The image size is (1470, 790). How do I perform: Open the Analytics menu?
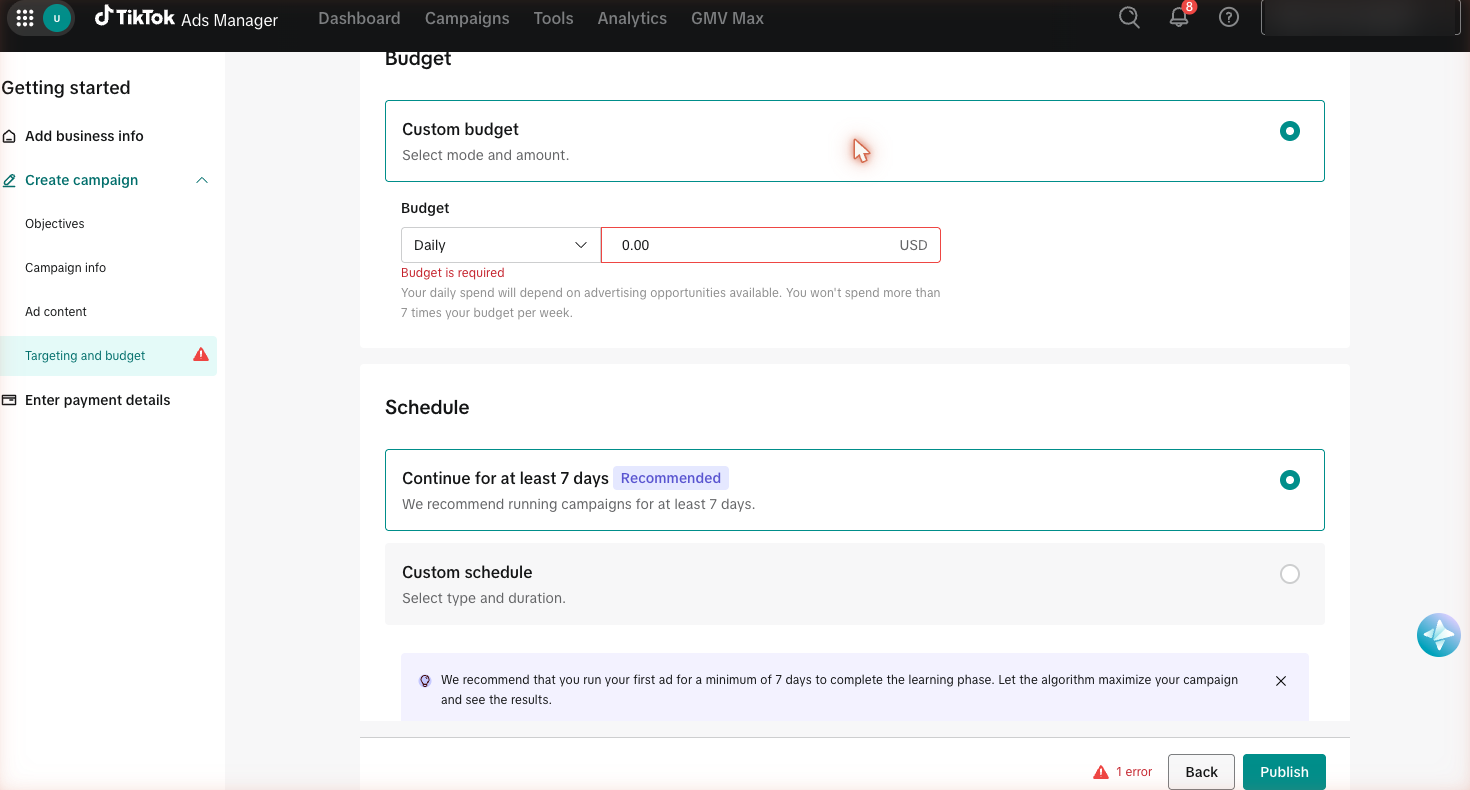pos(632,18)
